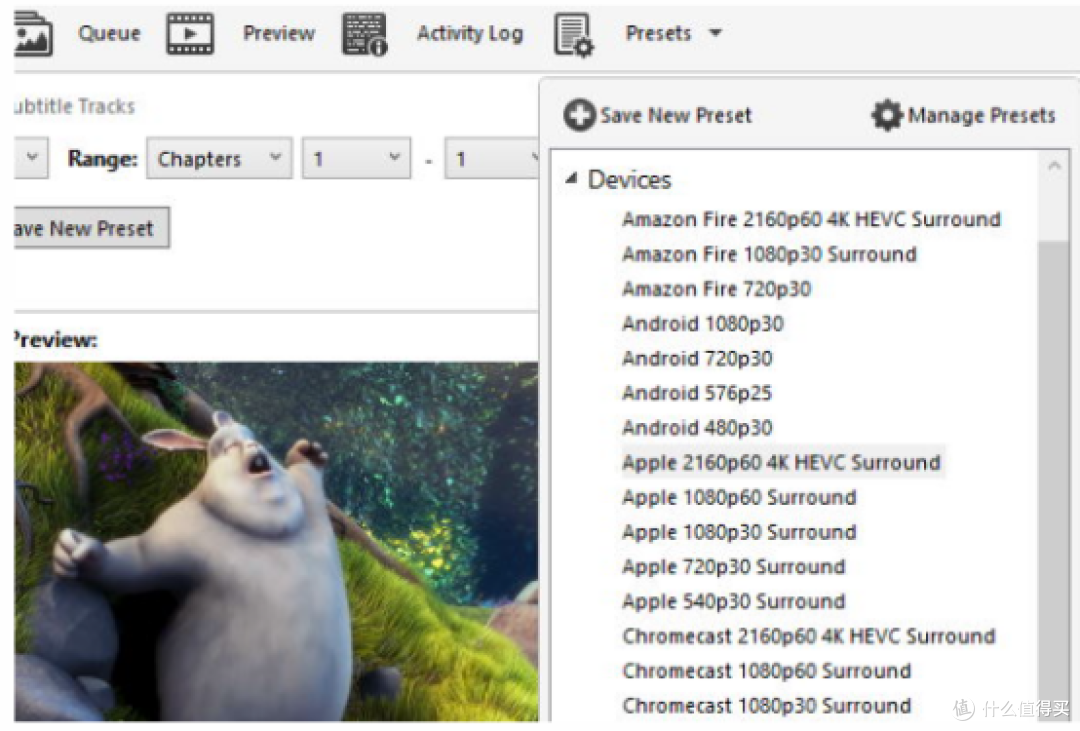Toggle the Presets toolbar label
Screen dimensions: 1080x731
coord(658,33)
